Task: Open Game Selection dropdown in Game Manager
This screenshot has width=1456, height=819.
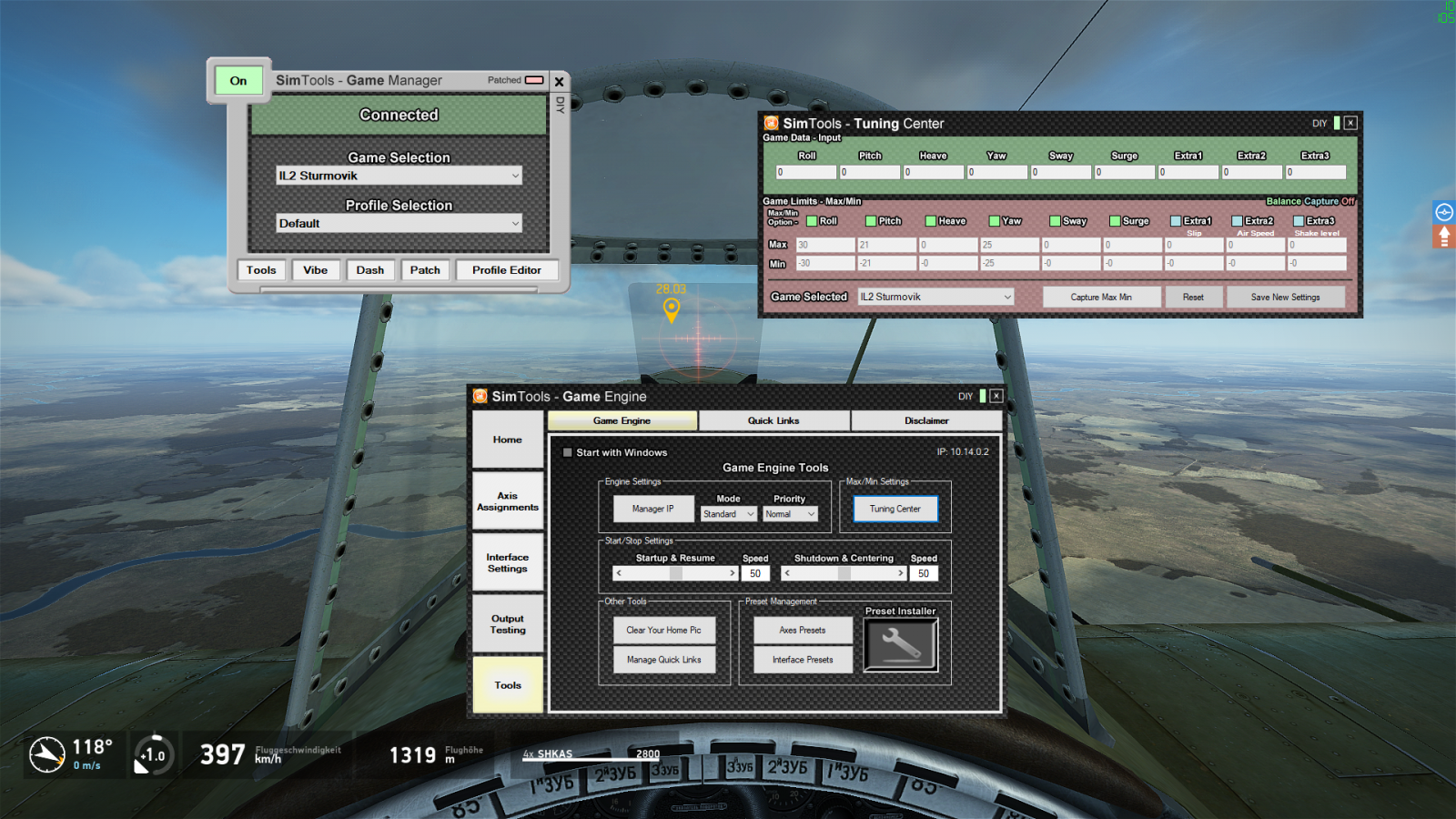Action: [399, 176]
